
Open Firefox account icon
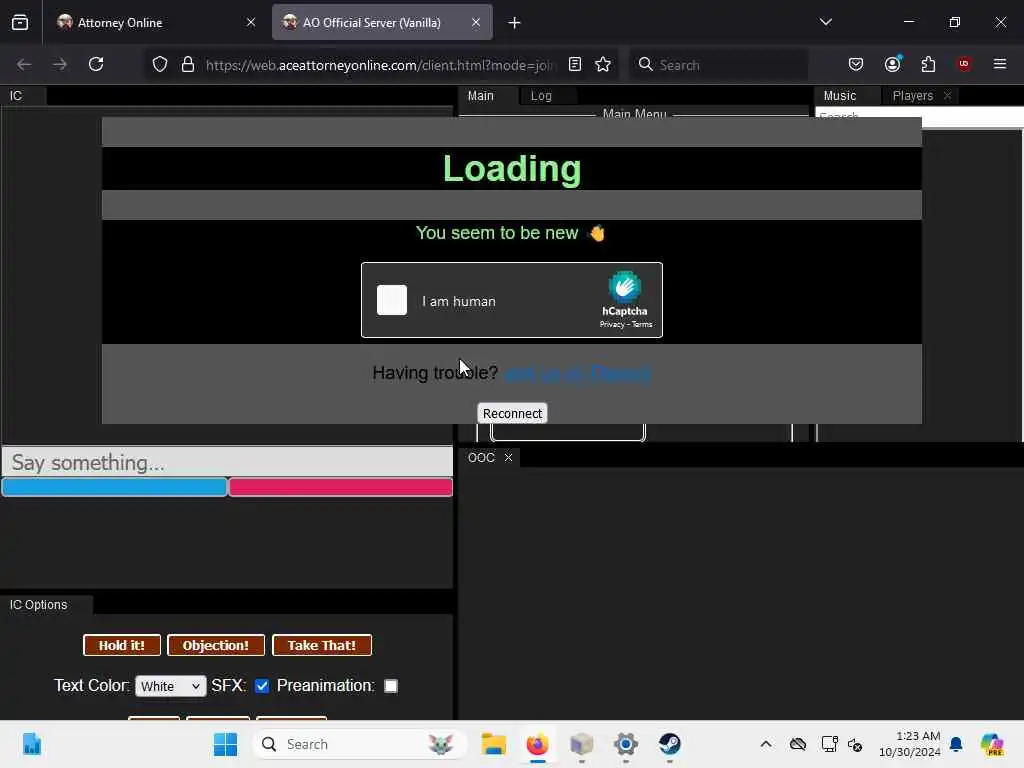893,64
